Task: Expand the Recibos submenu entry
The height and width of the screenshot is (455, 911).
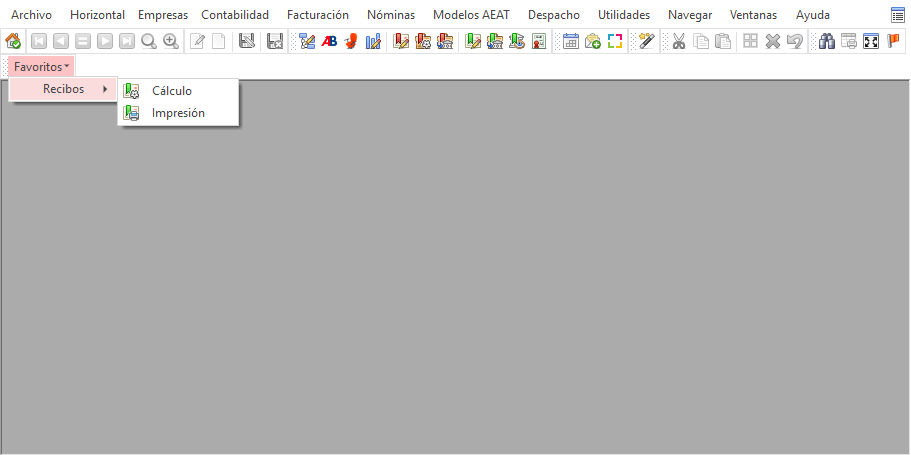Action: 63,89
